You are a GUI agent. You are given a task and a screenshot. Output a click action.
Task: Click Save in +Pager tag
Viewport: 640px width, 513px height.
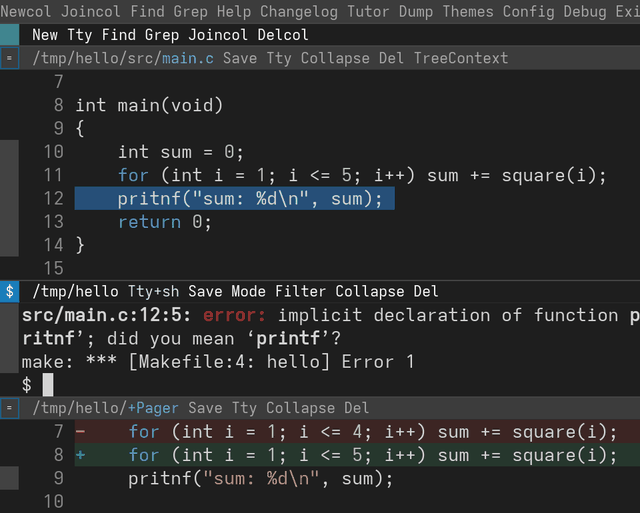pyautogui.click(x=205, y=408)
